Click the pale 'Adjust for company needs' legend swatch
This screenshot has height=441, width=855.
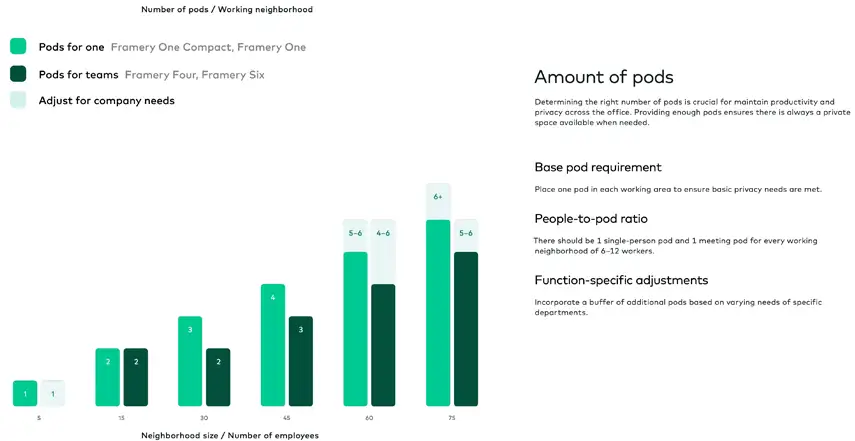point(18,100)
